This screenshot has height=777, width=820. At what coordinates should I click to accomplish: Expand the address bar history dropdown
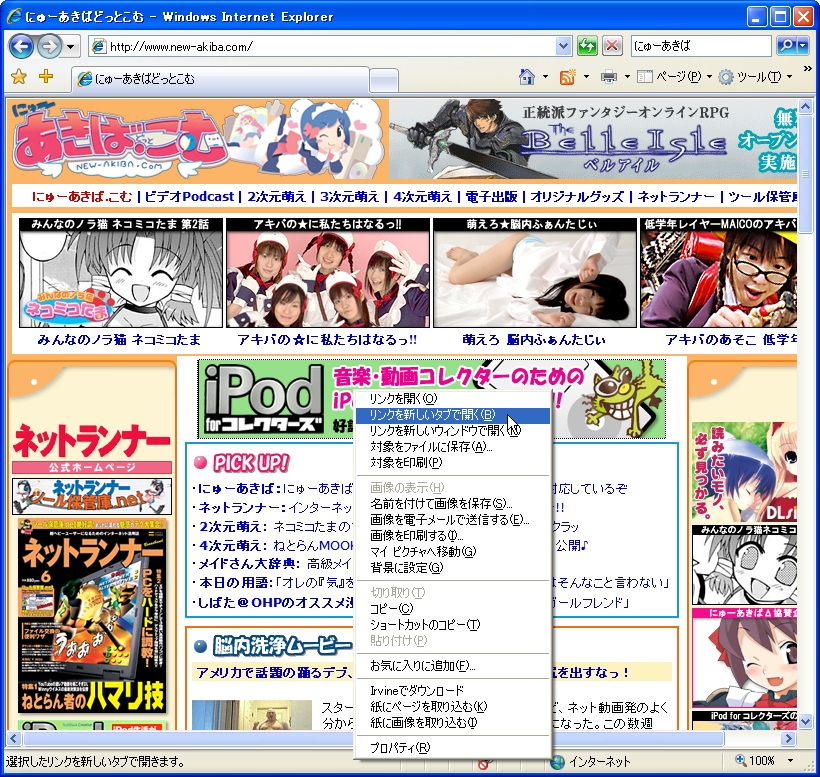(563, 47)
